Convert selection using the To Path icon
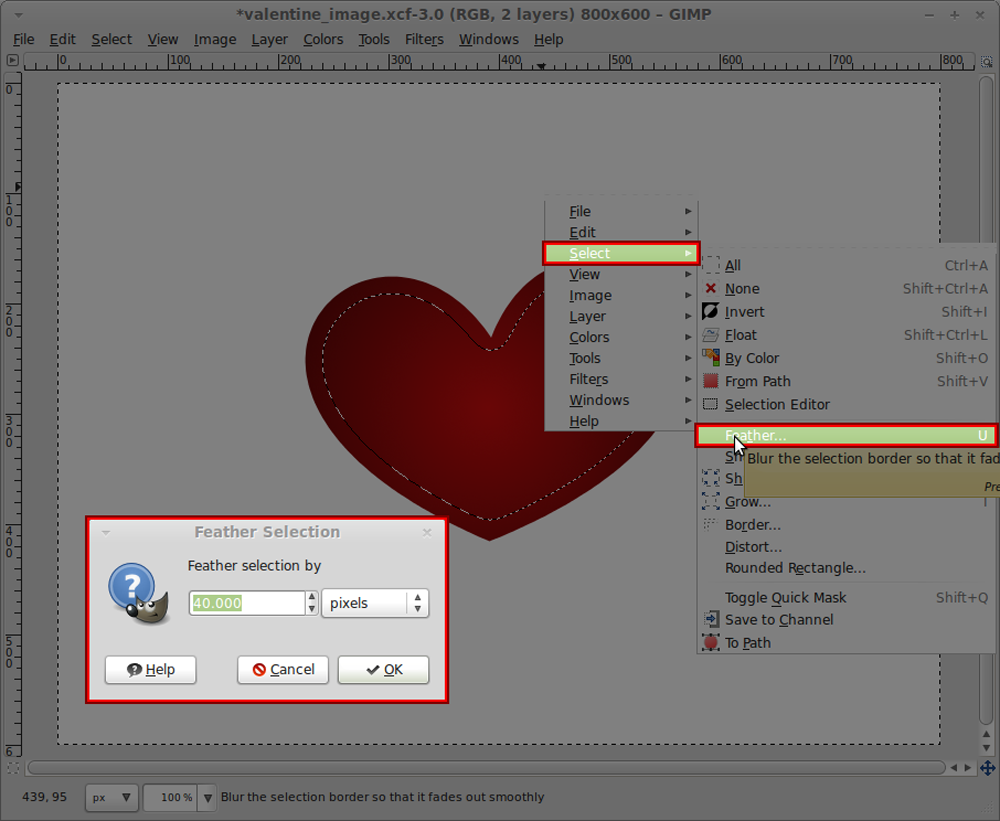Viewport: 1000px width, 821px height. [x=711, y=643]
